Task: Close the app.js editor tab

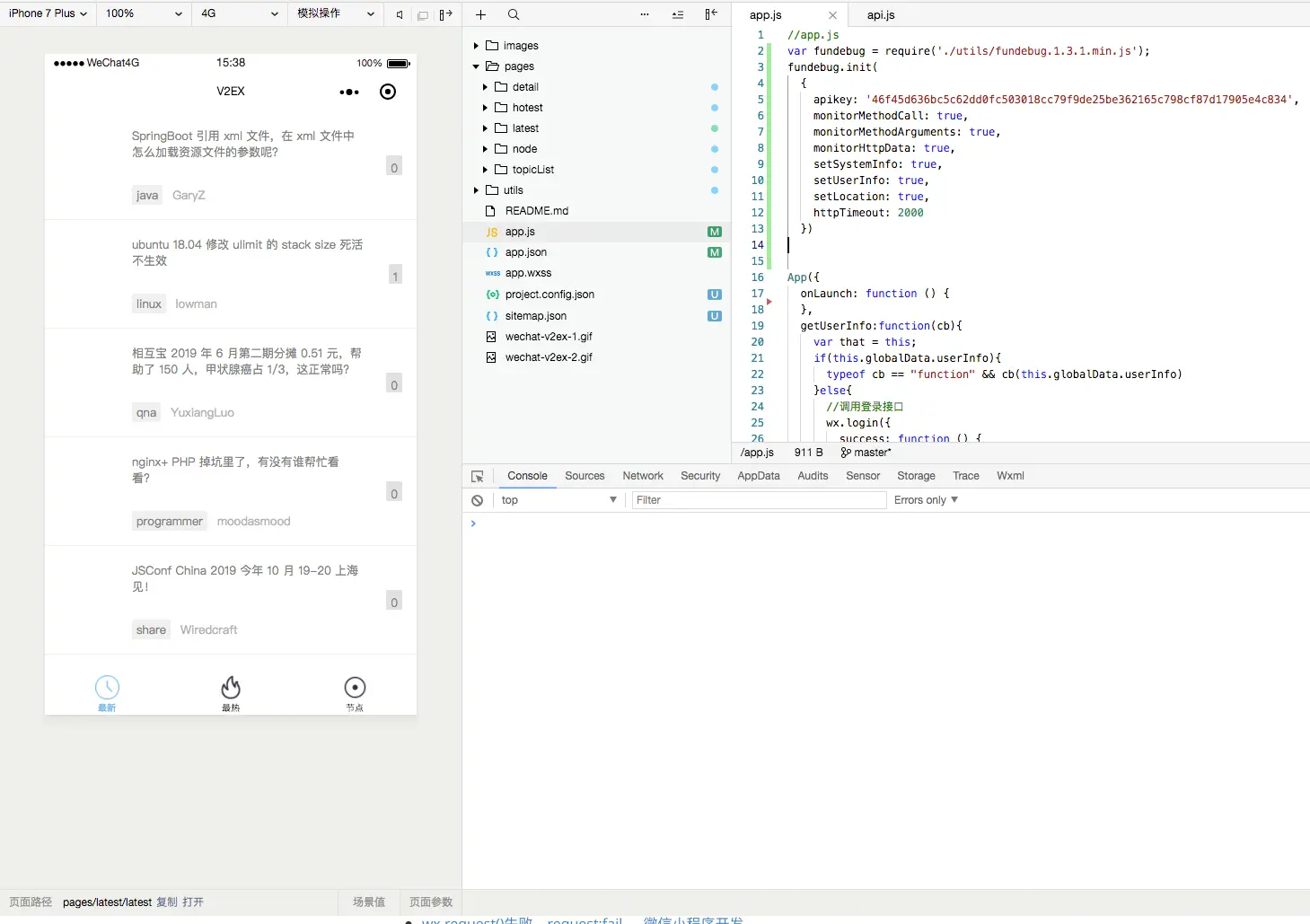Action: point(832,15)
